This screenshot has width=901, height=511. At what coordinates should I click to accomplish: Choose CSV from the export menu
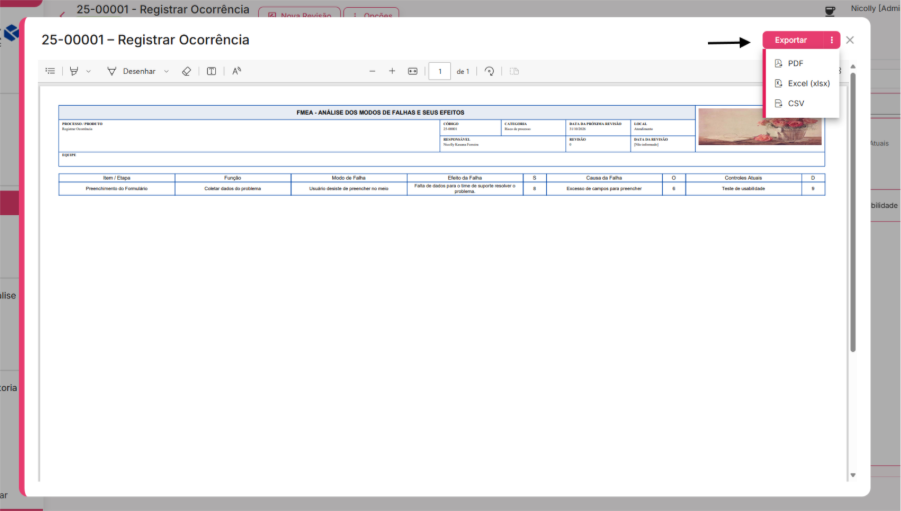pos(795,103)
